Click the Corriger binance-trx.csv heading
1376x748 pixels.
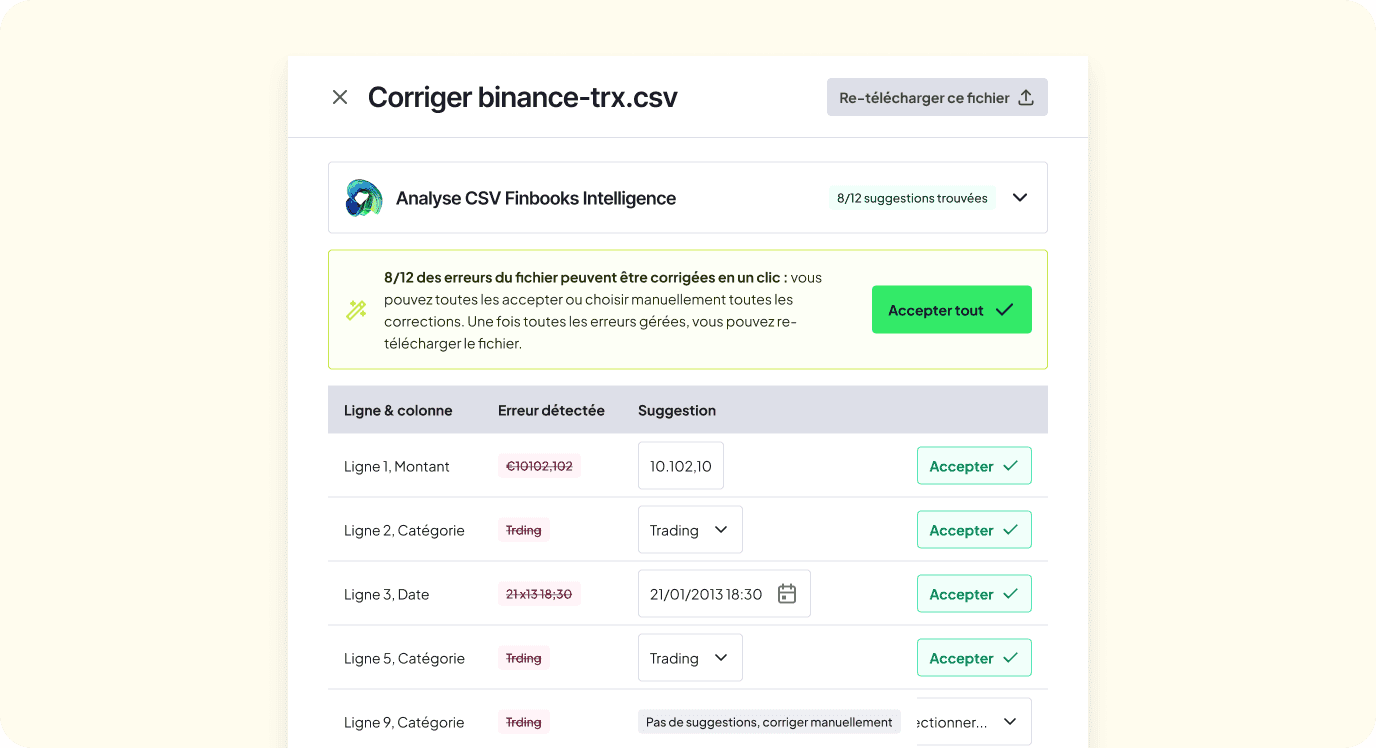point(523,97)
